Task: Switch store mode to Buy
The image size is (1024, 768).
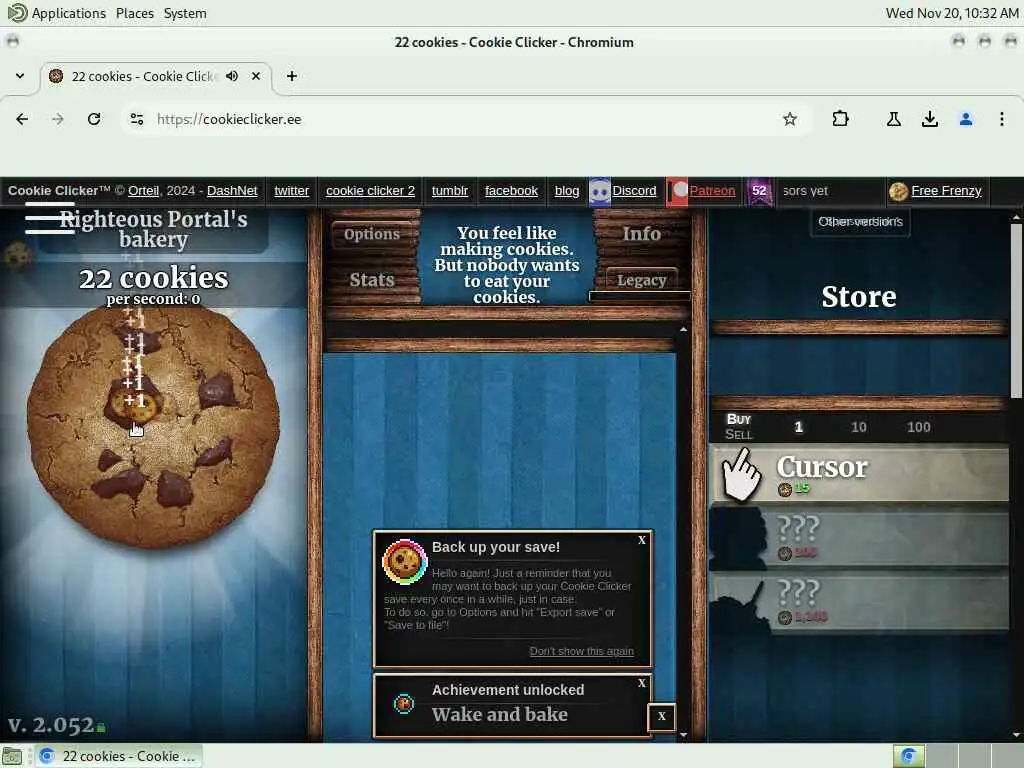Action: [x=739, y=419]
